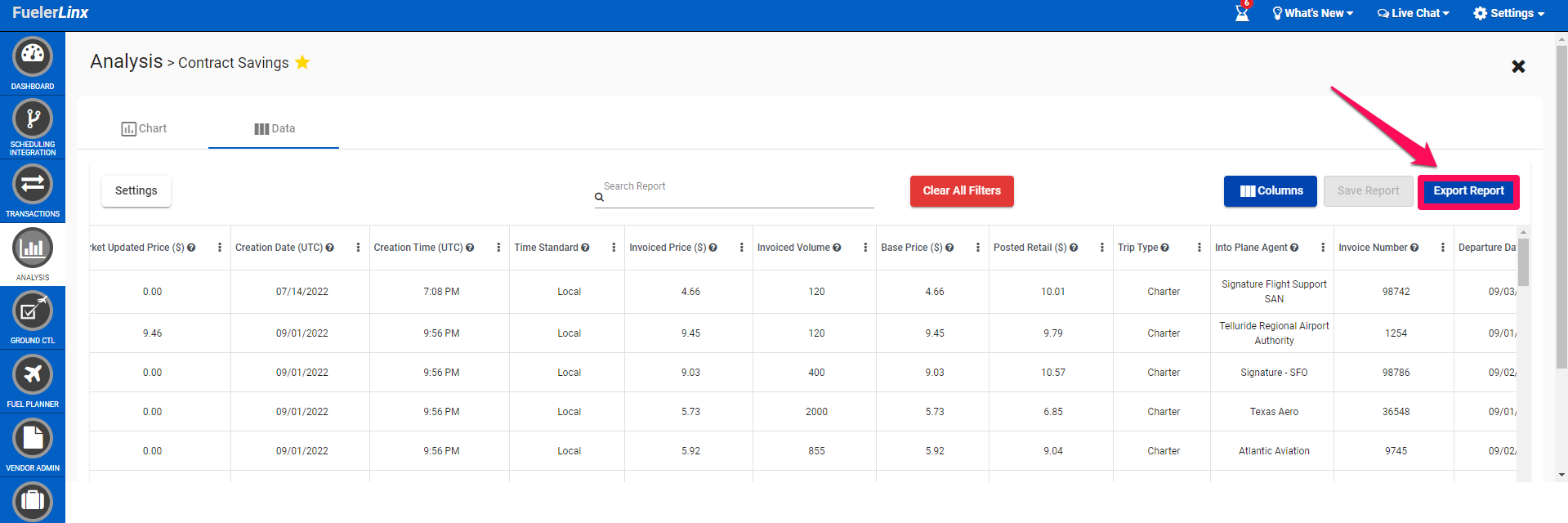This screenshot has height=523, width=1568.
Task: Click the hourglass notification icon
Action: (1242, 12)
